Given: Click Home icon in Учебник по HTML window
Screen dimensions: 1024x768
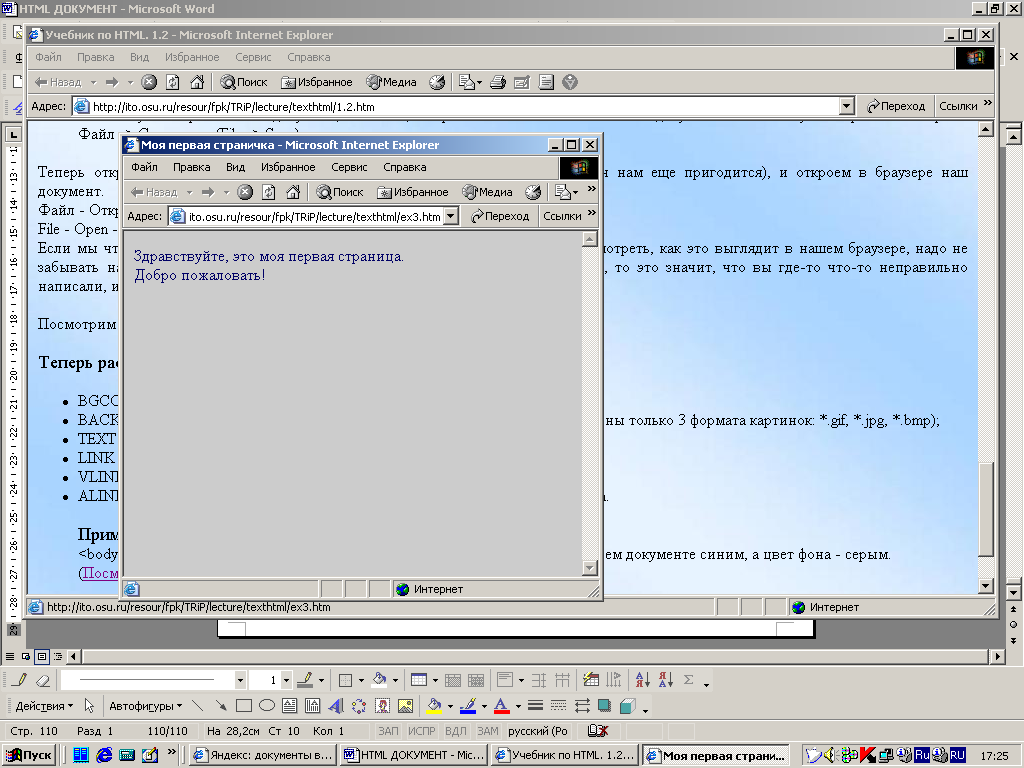Looking at the screenshot, I should 197,82.
